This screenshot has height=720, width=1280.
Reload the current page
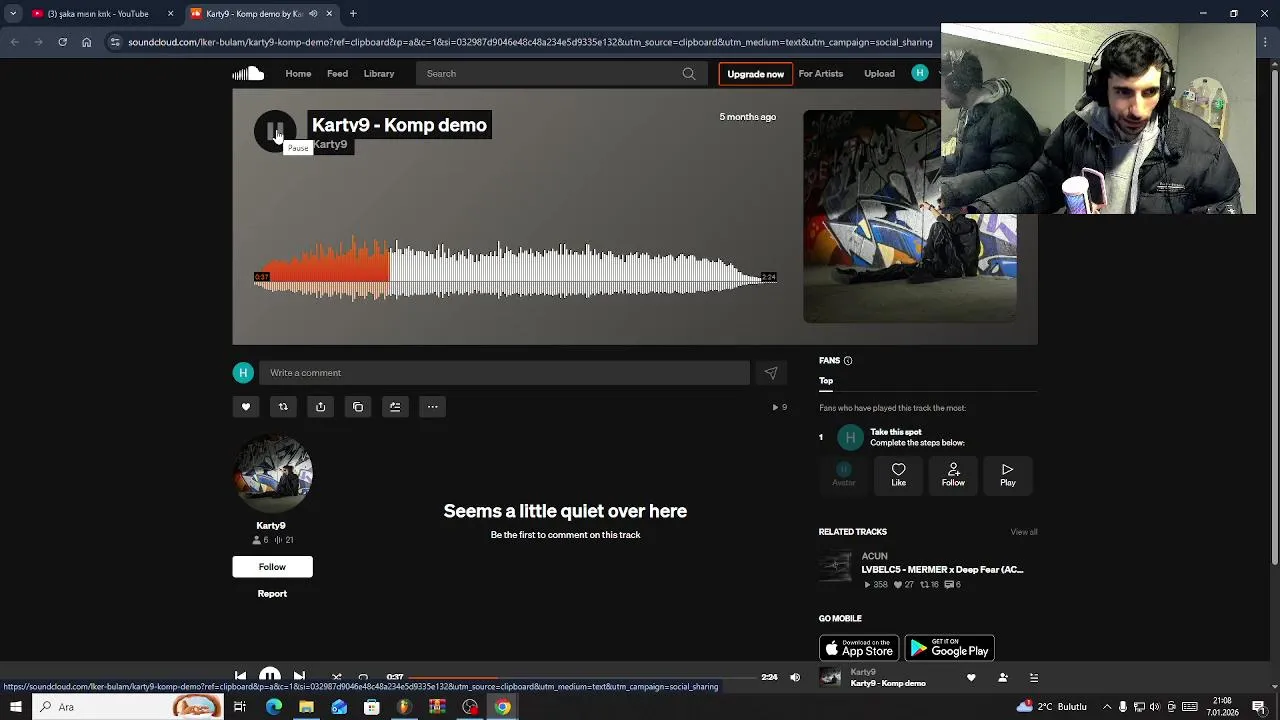pyautogui.click(x=62, y=42)
